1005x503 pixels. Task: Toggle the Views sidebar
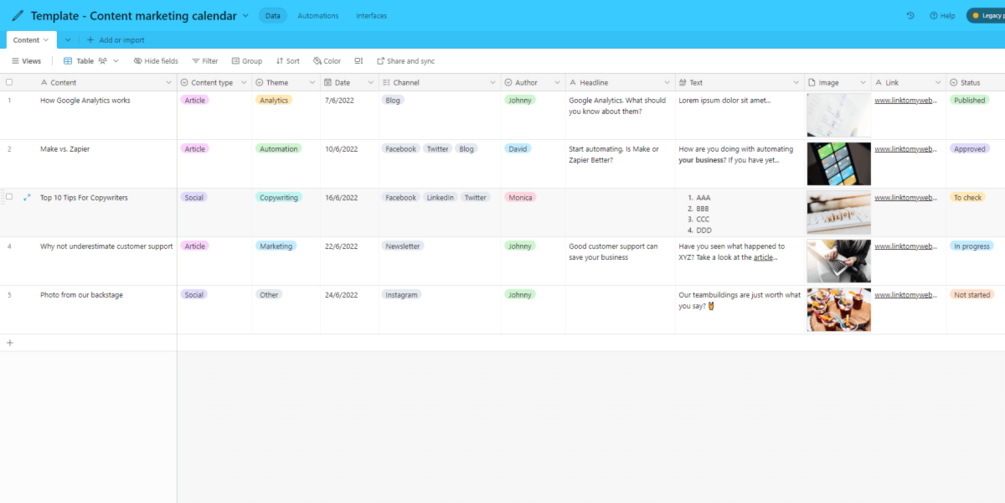[26, 61]
